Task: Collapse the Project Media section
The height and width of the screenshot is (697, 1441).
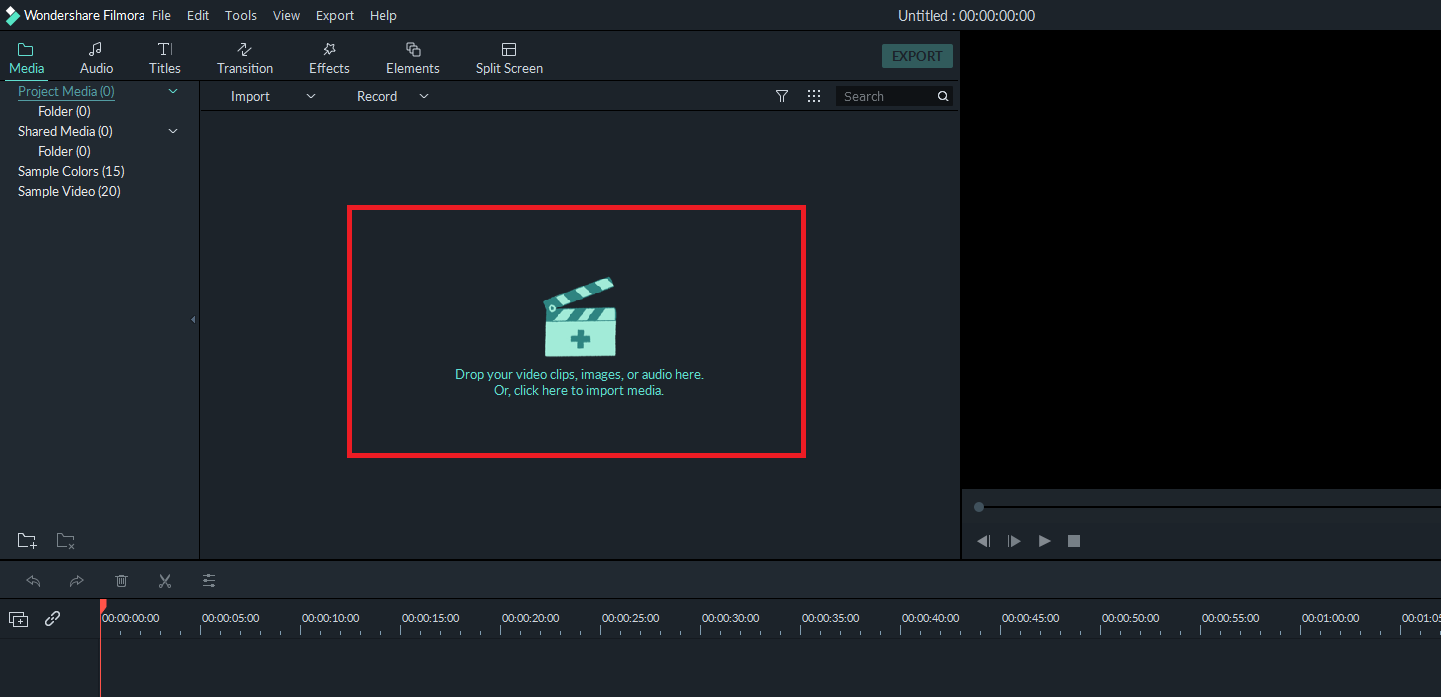Action: [x=172, y=90]
